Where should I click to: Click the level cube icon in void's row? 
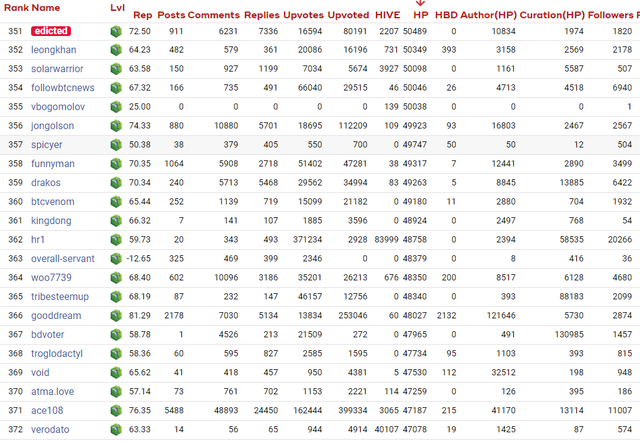pos(116,372)
